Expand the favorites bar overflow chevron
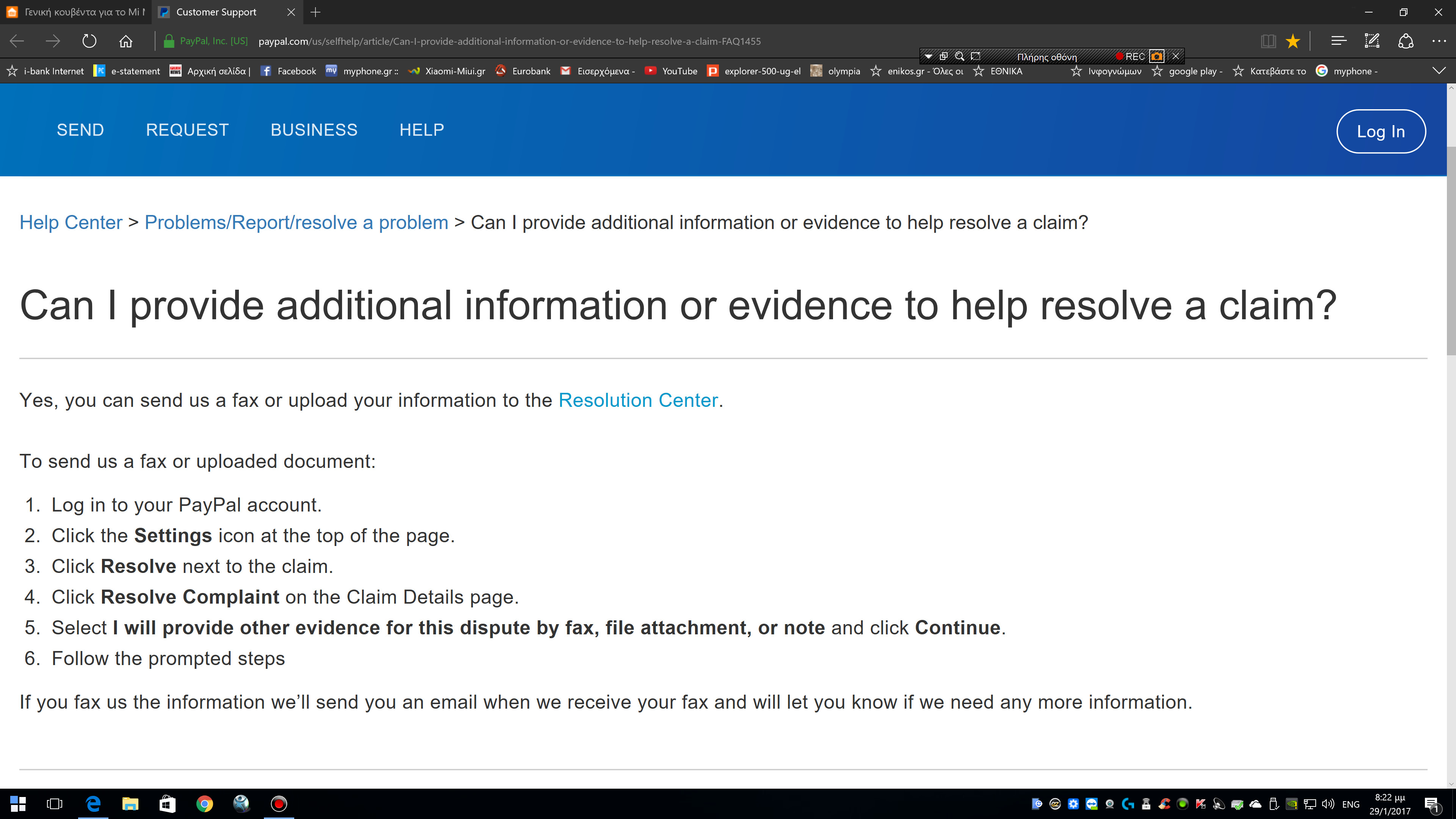1456x819 pixels. click(1439, 71)
